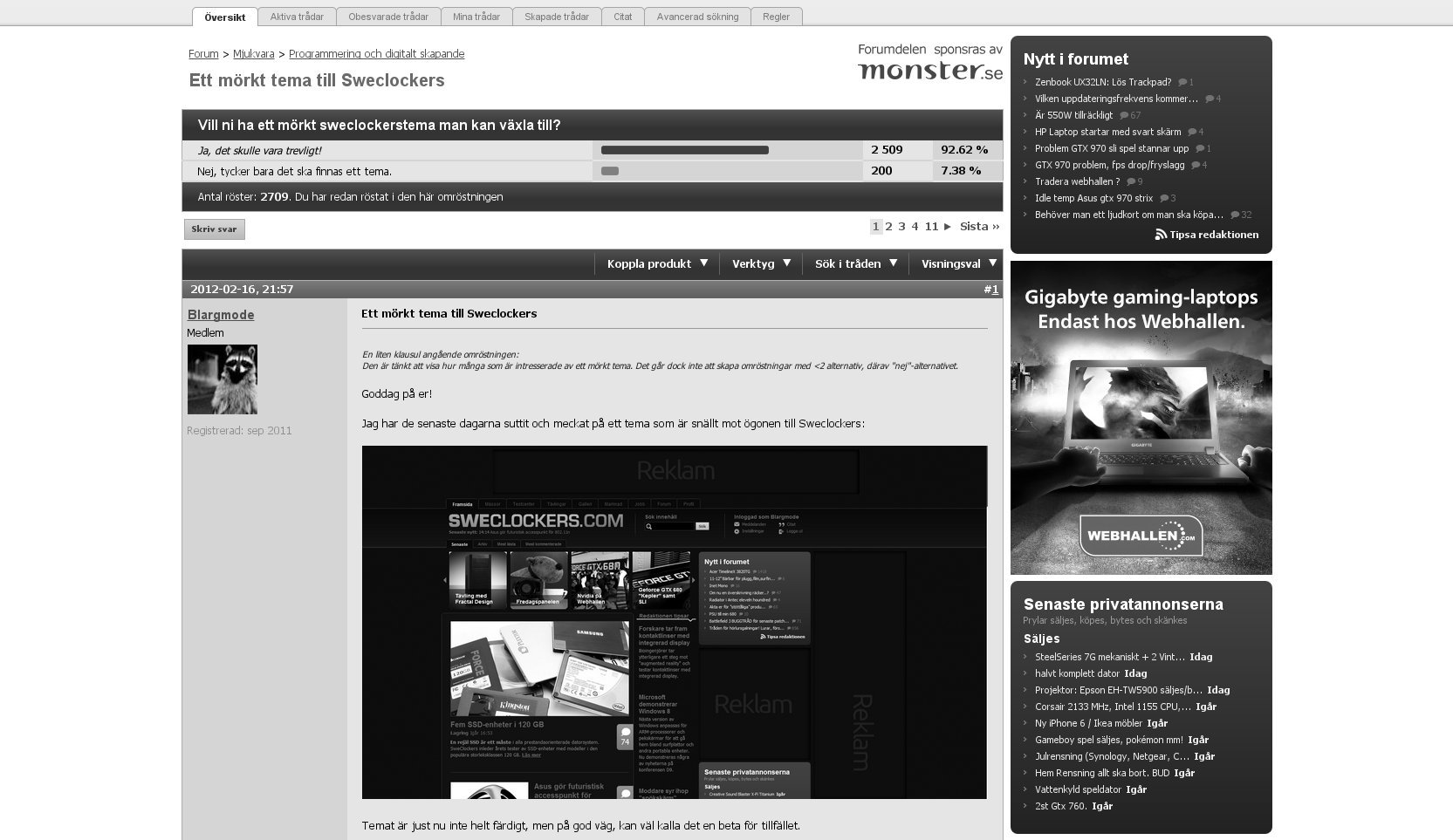Follow the Mjukvara breadcrumb link
Viewport: 1453px width, 840px height.
[253, 54]
